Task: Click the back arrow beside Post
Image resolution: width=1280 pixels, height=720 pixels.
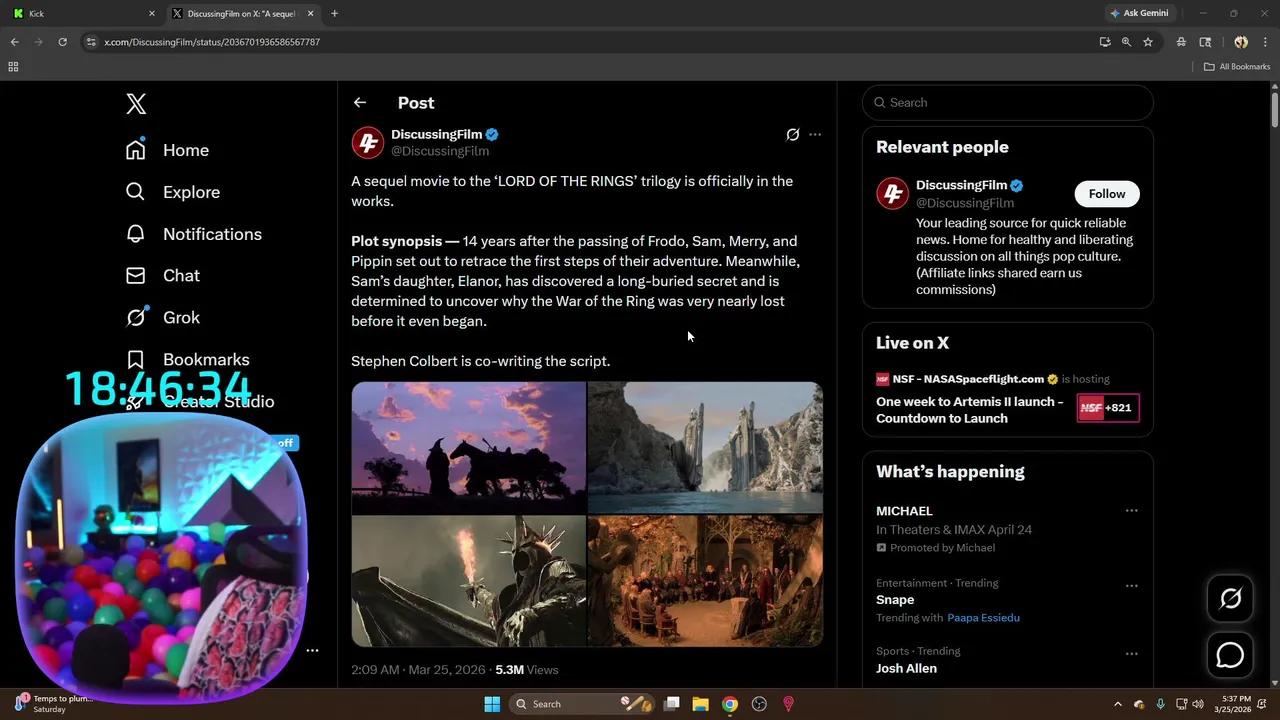Action: pyautogui.click(x=360, y=102)
